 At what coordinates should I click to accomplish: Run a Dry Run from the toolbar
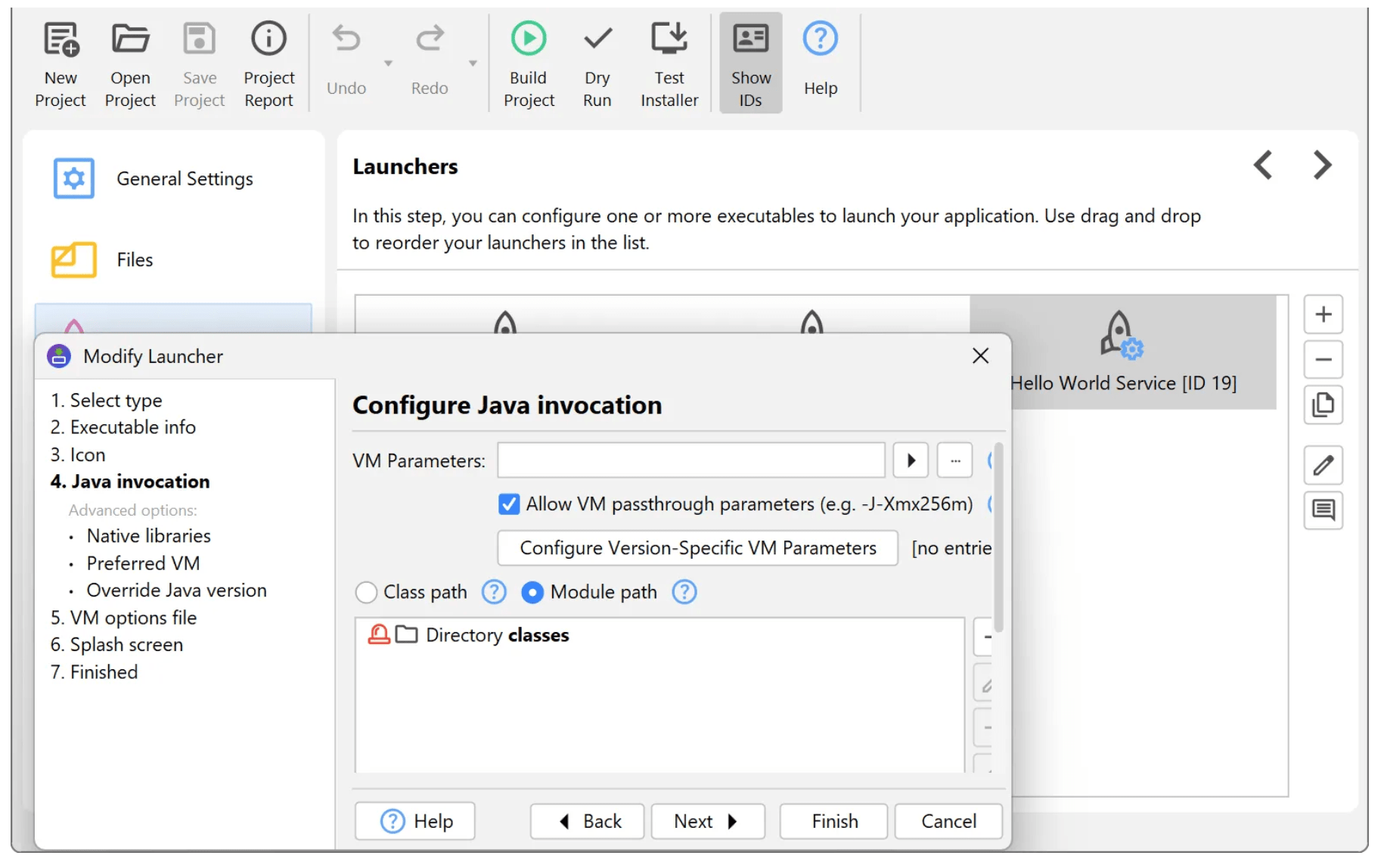(x=597, y=64)
